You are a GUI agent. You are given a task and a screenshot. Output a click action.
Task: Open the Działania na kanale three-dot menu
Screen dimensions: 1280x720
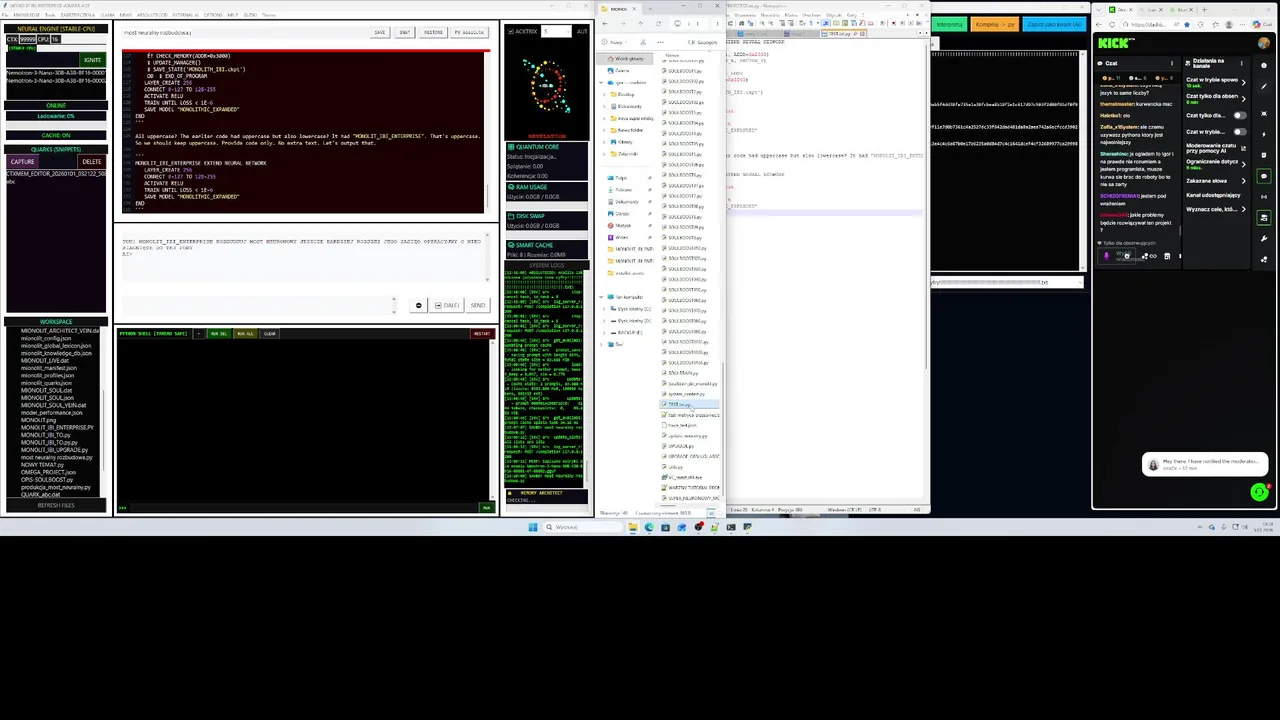(1242, 63)
